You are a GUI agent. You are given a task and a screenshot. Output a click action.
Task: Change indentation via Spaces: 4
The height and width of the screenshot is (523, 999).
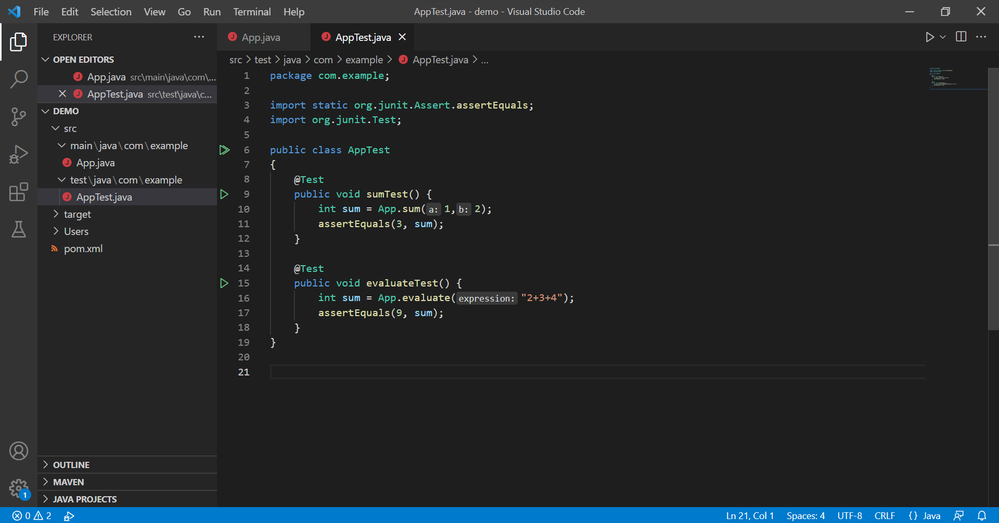(x=805, y=515)
